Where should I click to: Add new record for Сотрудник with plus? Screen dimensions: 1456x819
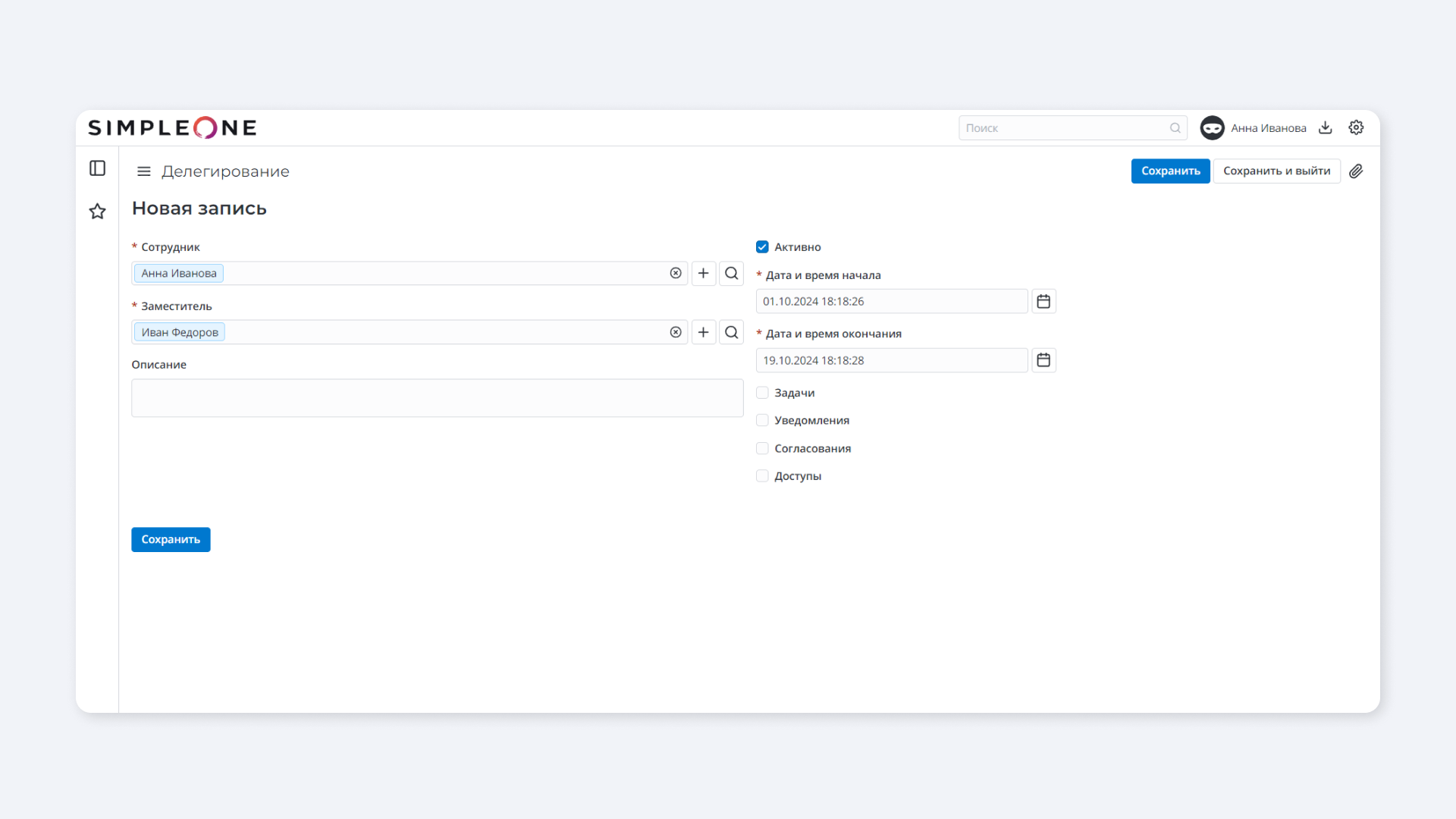click(x=703, y=273)
